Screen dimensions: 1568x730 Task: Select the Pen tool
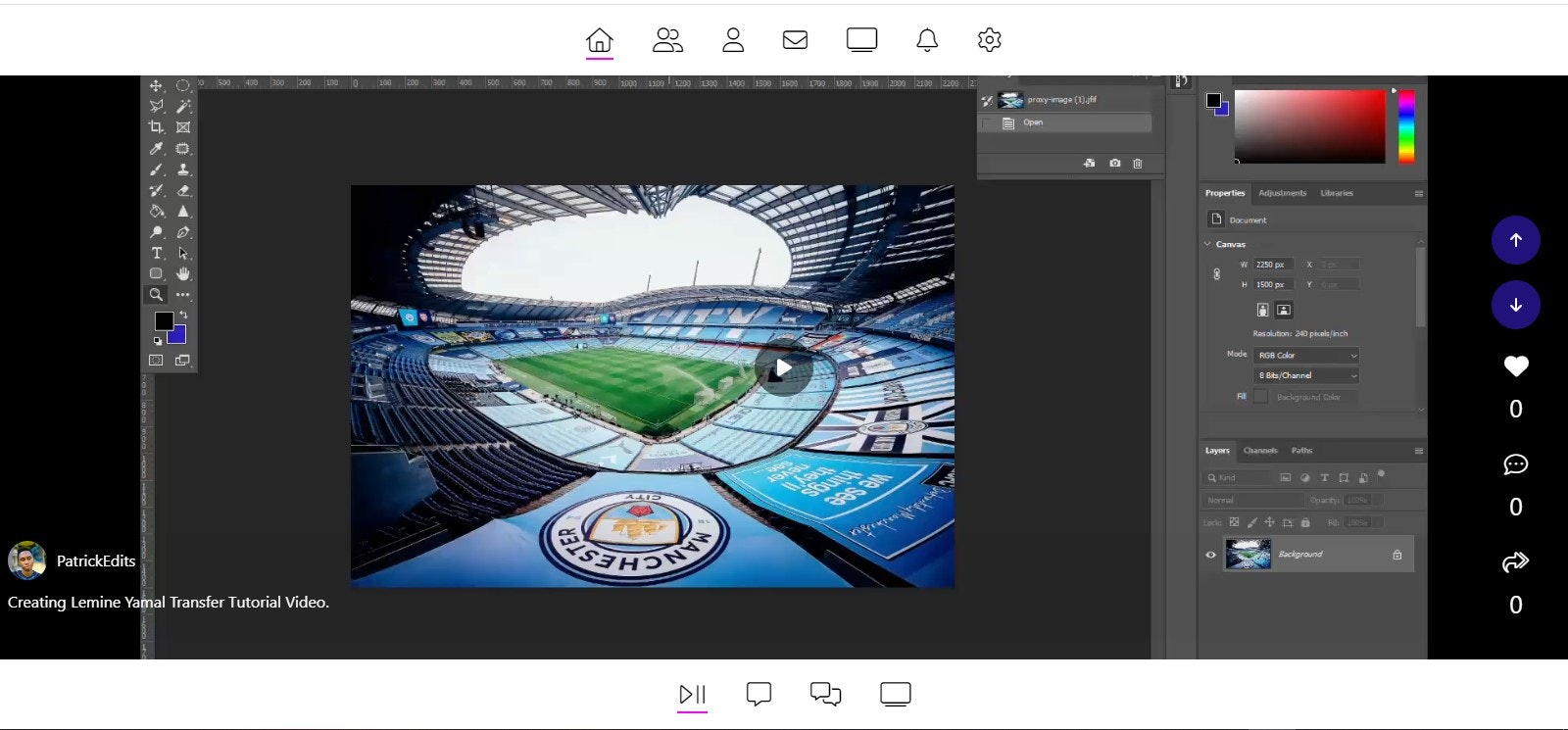point(183,232)
